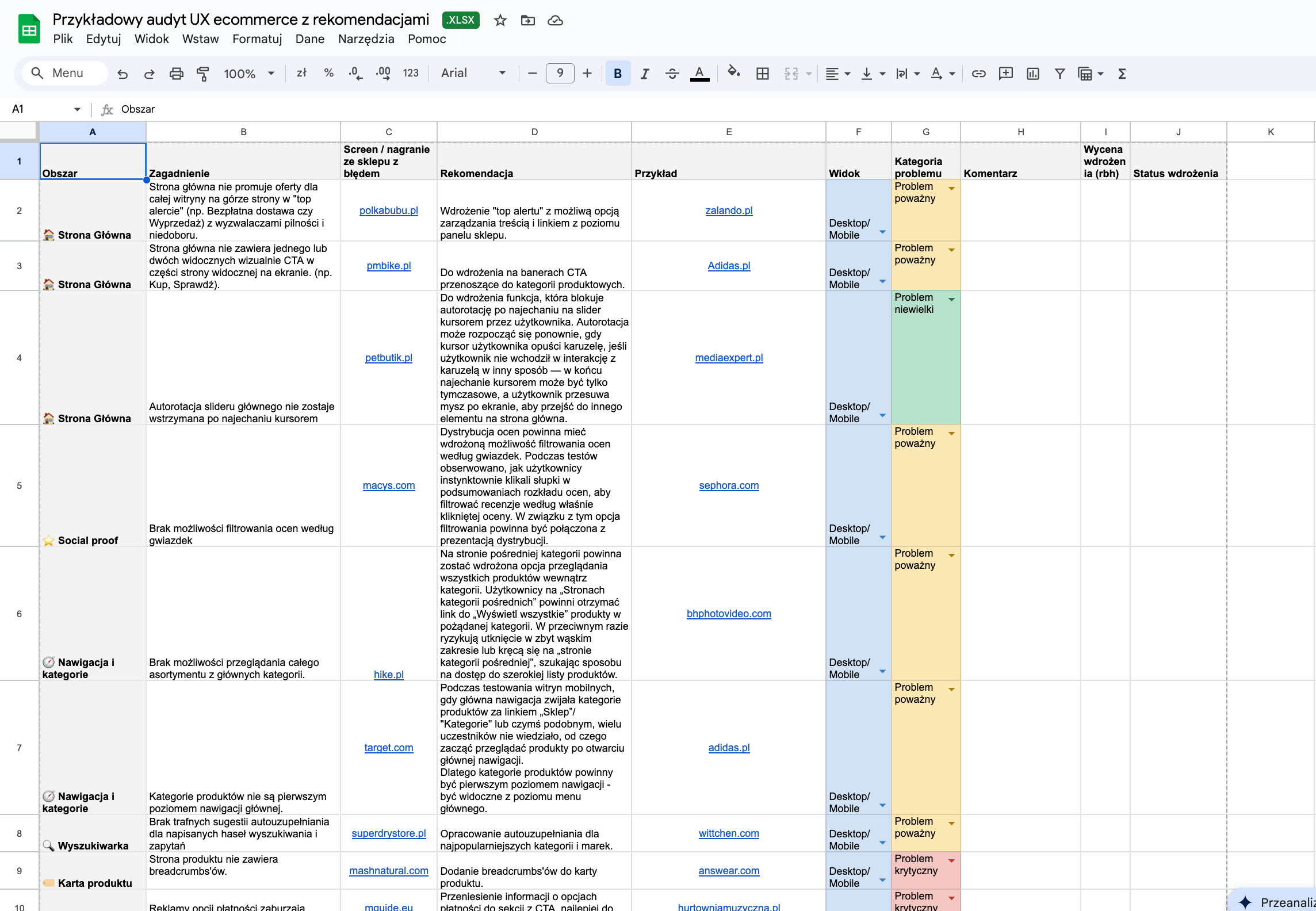Viewport: 1316px width, 911px height.
Task: Open the sephora.com link
Action: point(729,485)
